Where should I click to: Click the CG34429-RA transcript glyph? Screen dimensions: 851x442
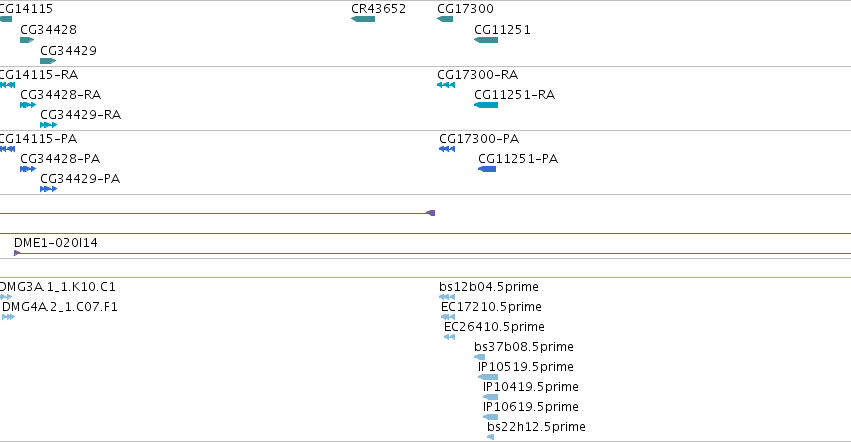click(x=49, y=125)
